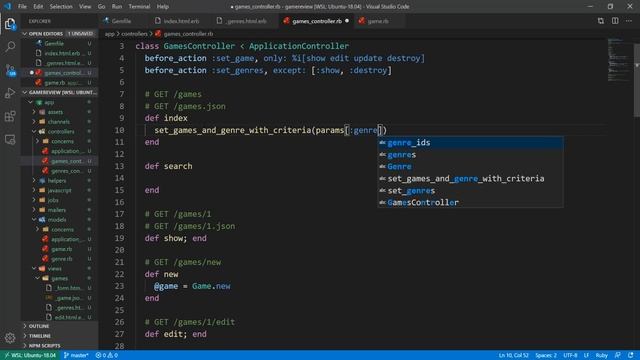Select the GamesController autocomplete suggestion
This screenshot has width=640, height=360.
(470, 202)
